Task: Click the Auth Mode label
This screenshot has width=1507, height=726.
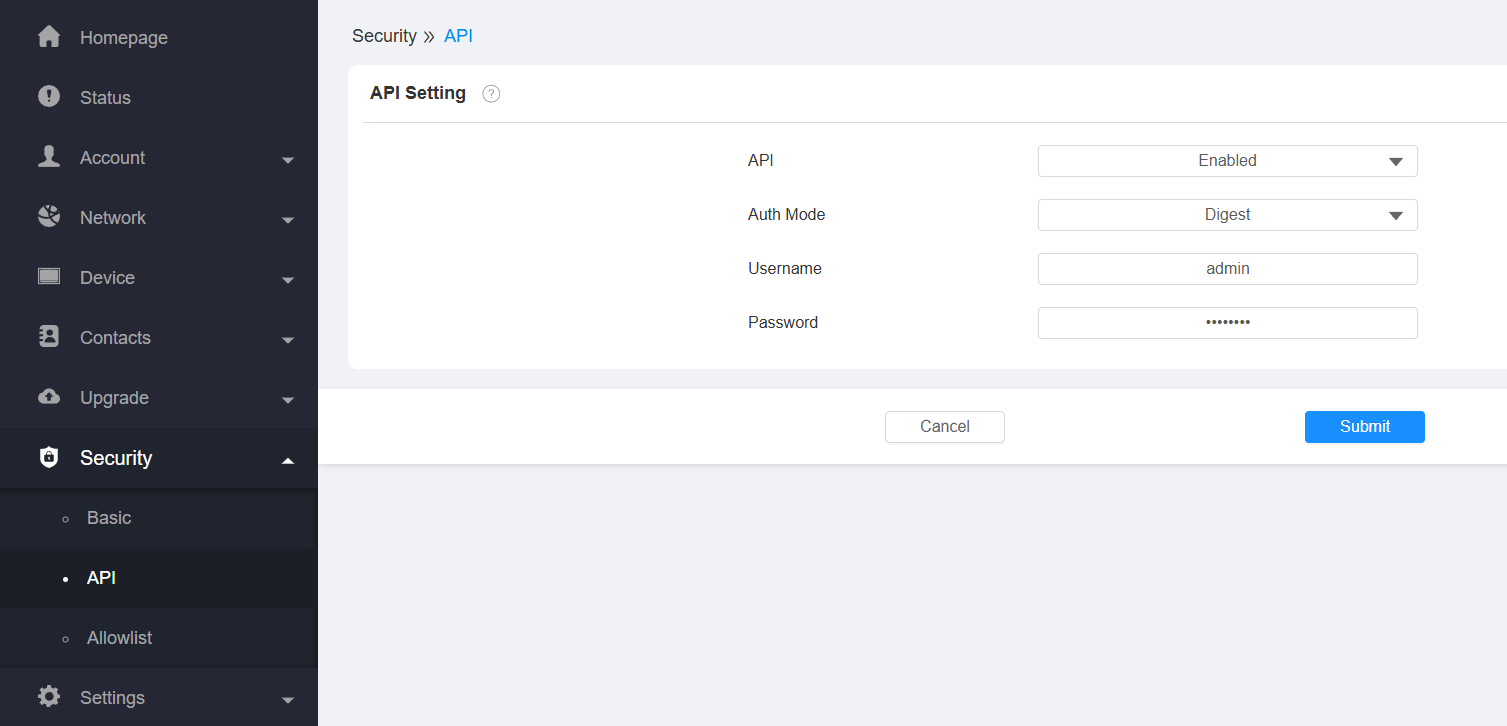Action: point(786,214)
